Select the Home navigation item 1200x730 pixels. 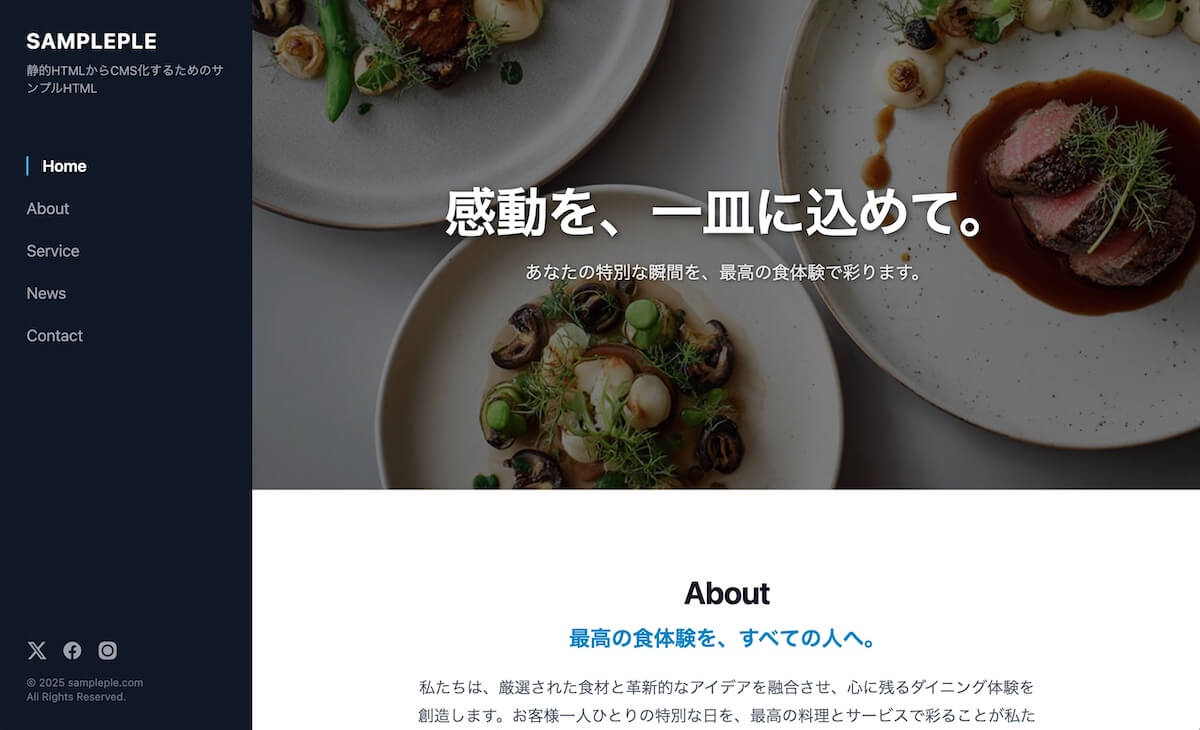pos(64,166)
